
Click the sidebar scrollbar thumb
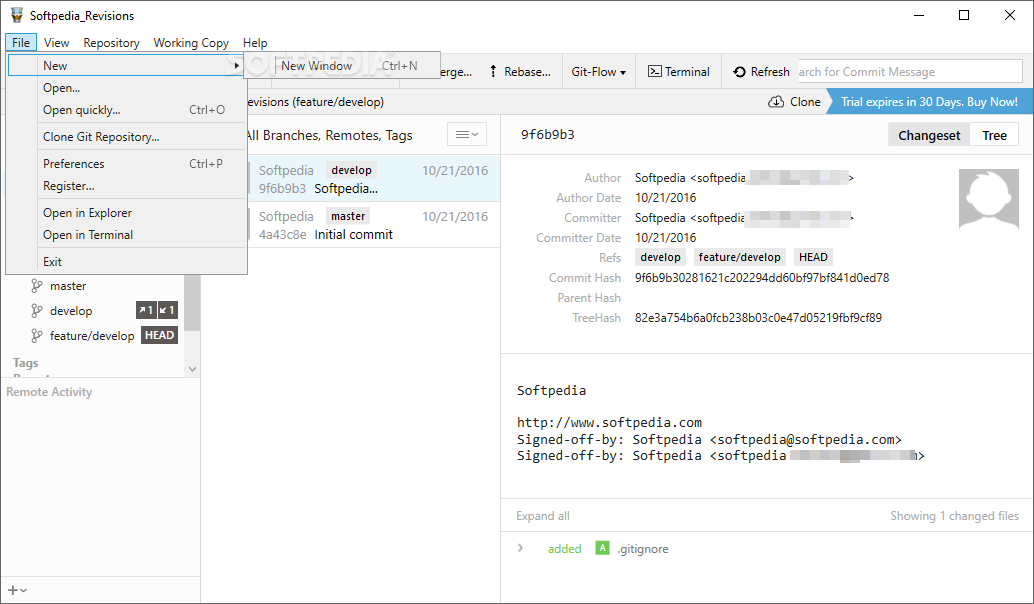pos(192,303)
